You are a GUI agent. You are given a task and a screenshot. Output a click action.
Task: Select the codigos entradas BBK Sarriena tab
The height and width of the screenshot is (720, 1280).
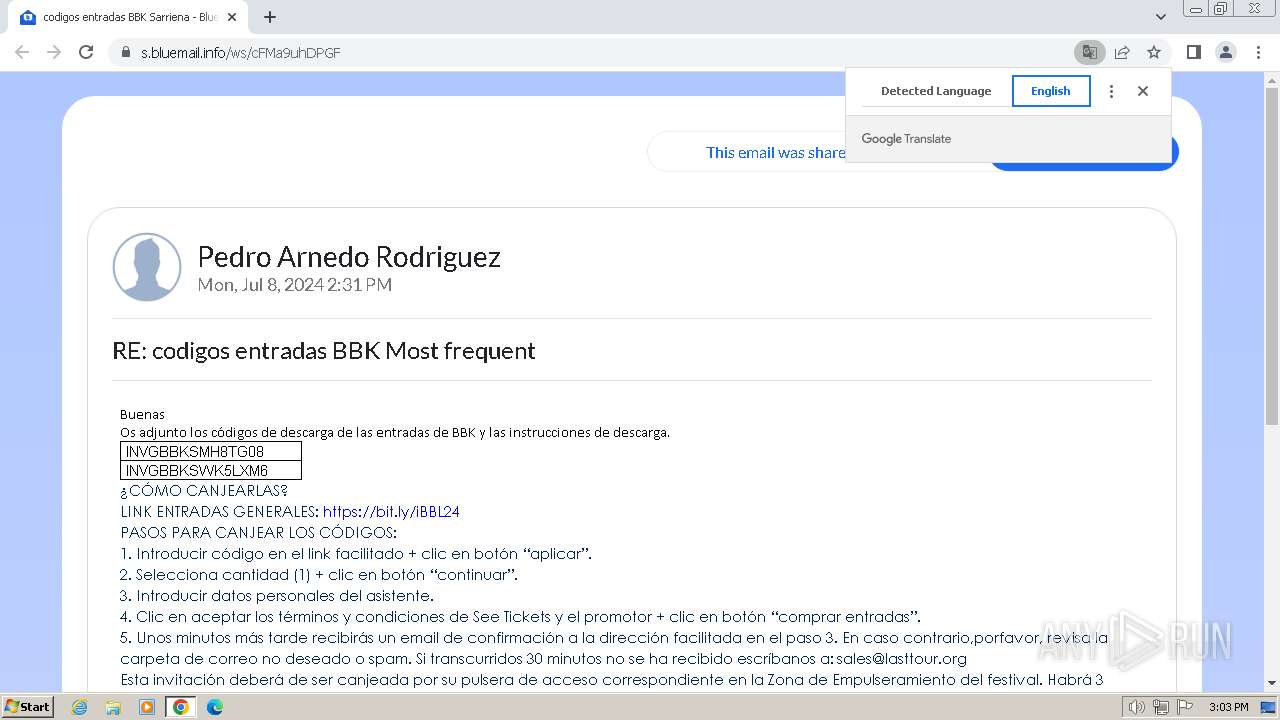pyautogui.click(x=129, y=17)
